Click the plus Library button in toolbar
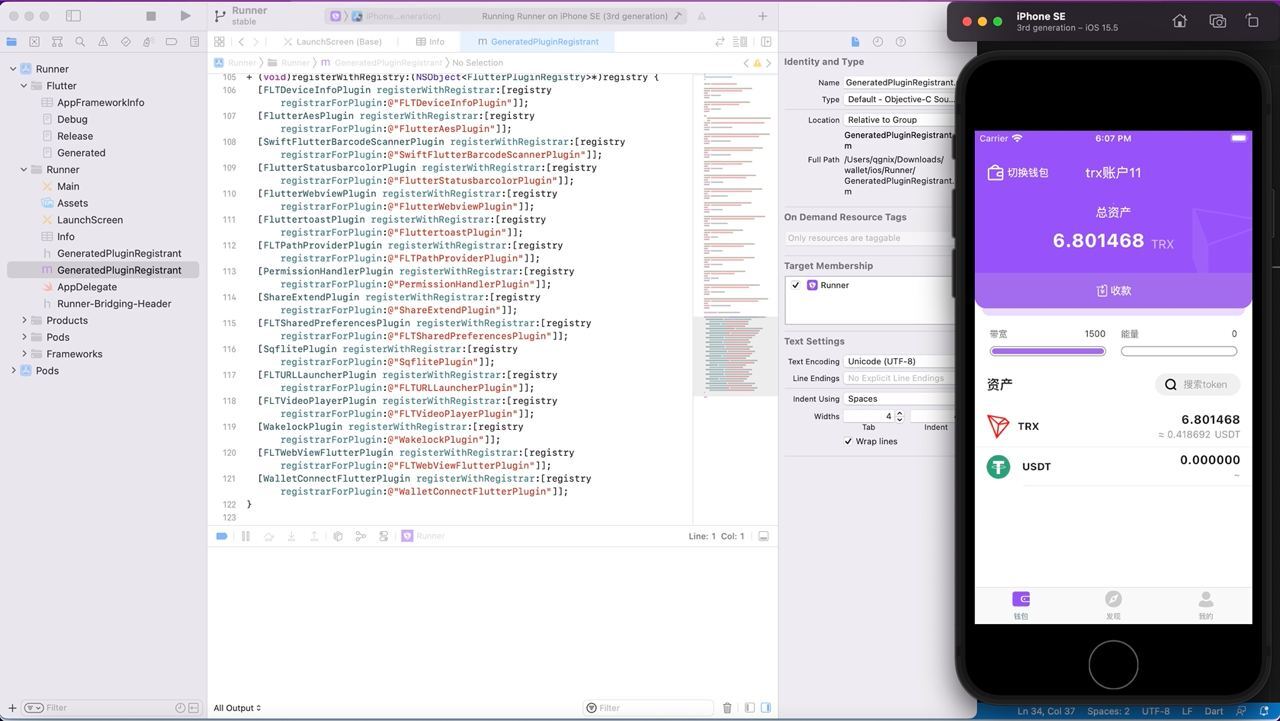Image resolution: width=1280 pixels, height=721 pixels. 762,16
